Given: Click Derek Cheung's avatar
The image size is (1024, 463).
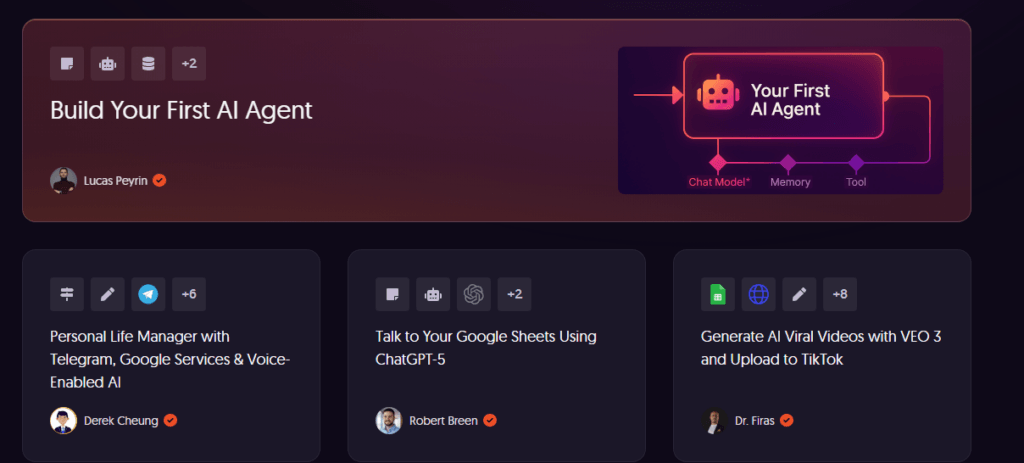Looking at the screenshot, I should coord(63,421).
